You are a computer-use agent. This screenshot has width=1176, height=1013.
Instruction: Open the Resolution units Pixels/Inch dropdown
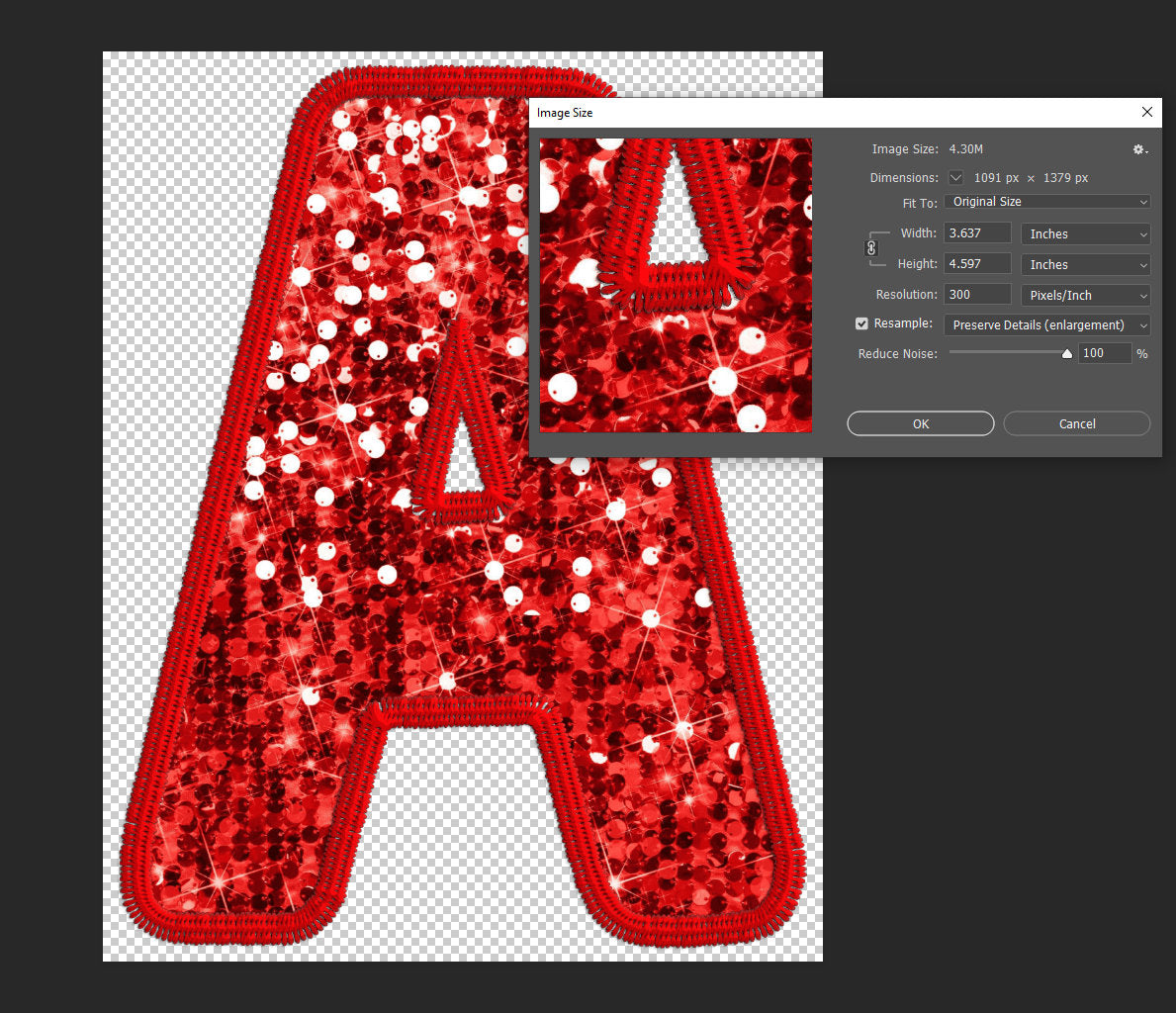(x=1085, y=294)
